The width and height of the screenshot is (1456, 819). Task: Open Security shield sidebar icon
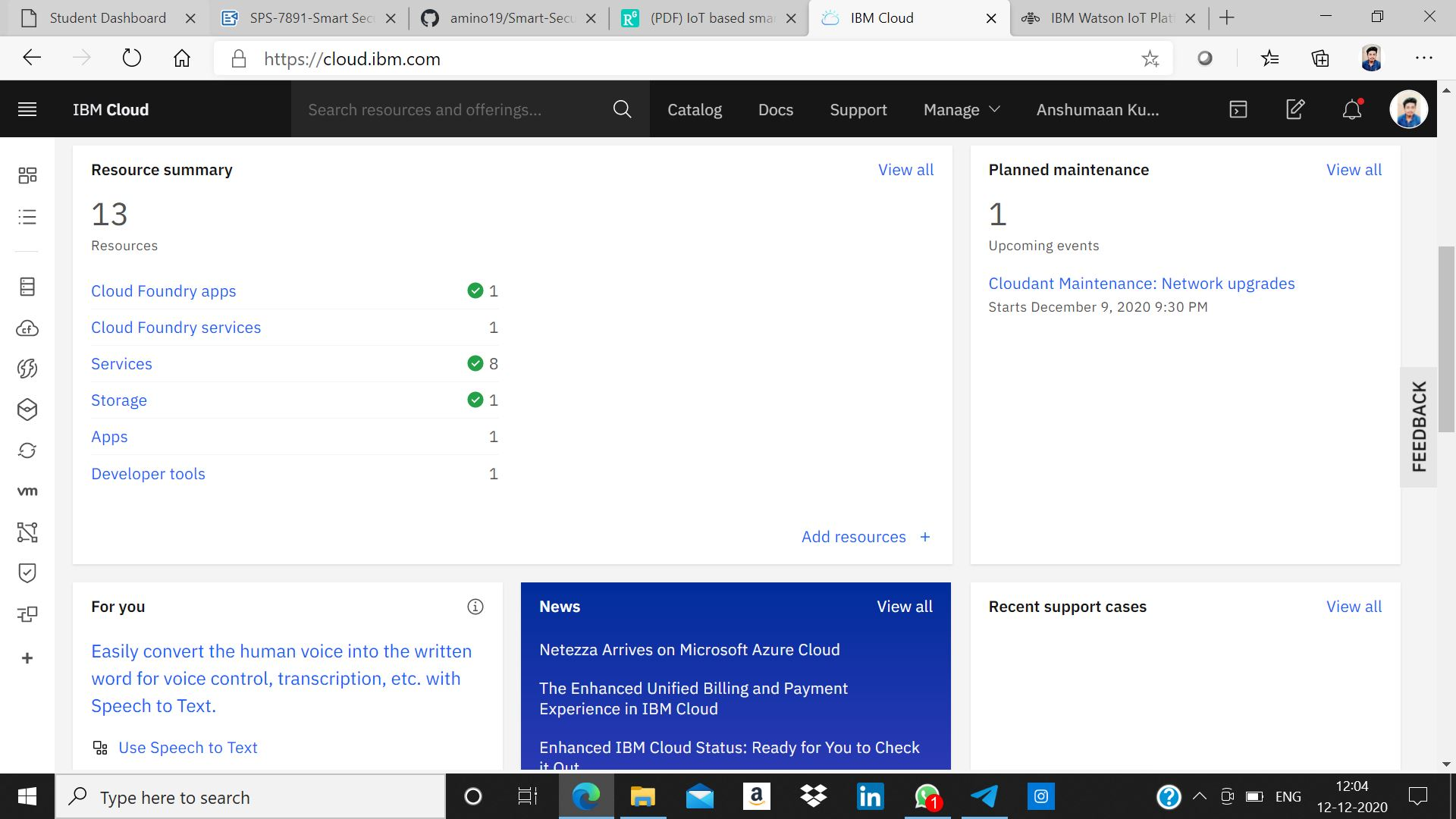[x=27, y=573]
